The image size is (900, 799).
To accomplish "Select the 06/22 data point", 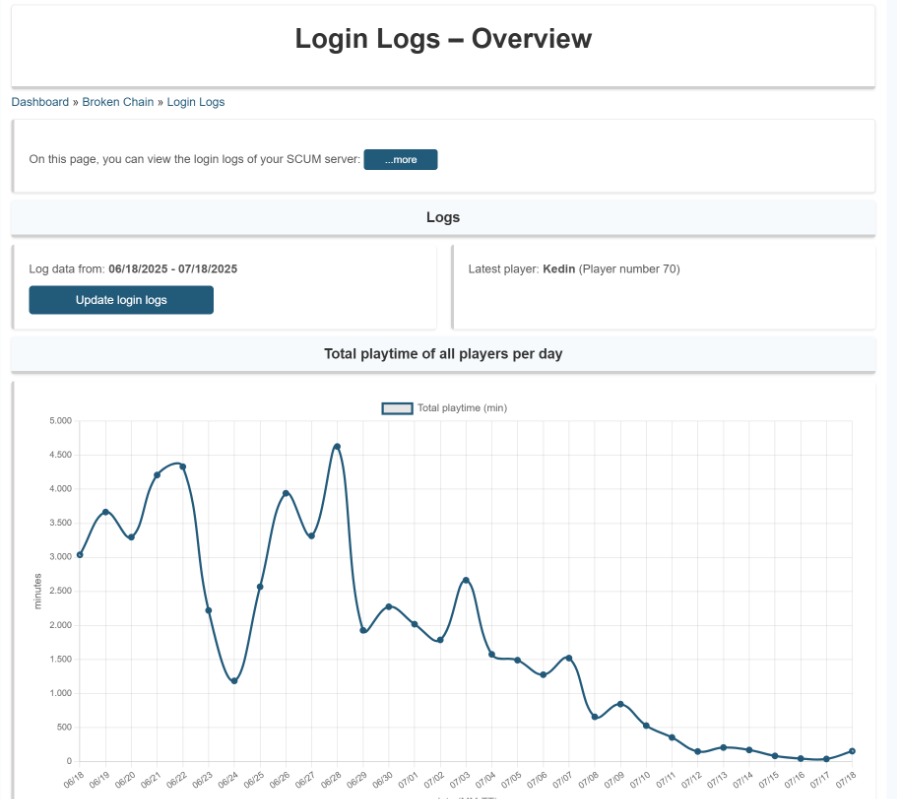I will 183,467.
